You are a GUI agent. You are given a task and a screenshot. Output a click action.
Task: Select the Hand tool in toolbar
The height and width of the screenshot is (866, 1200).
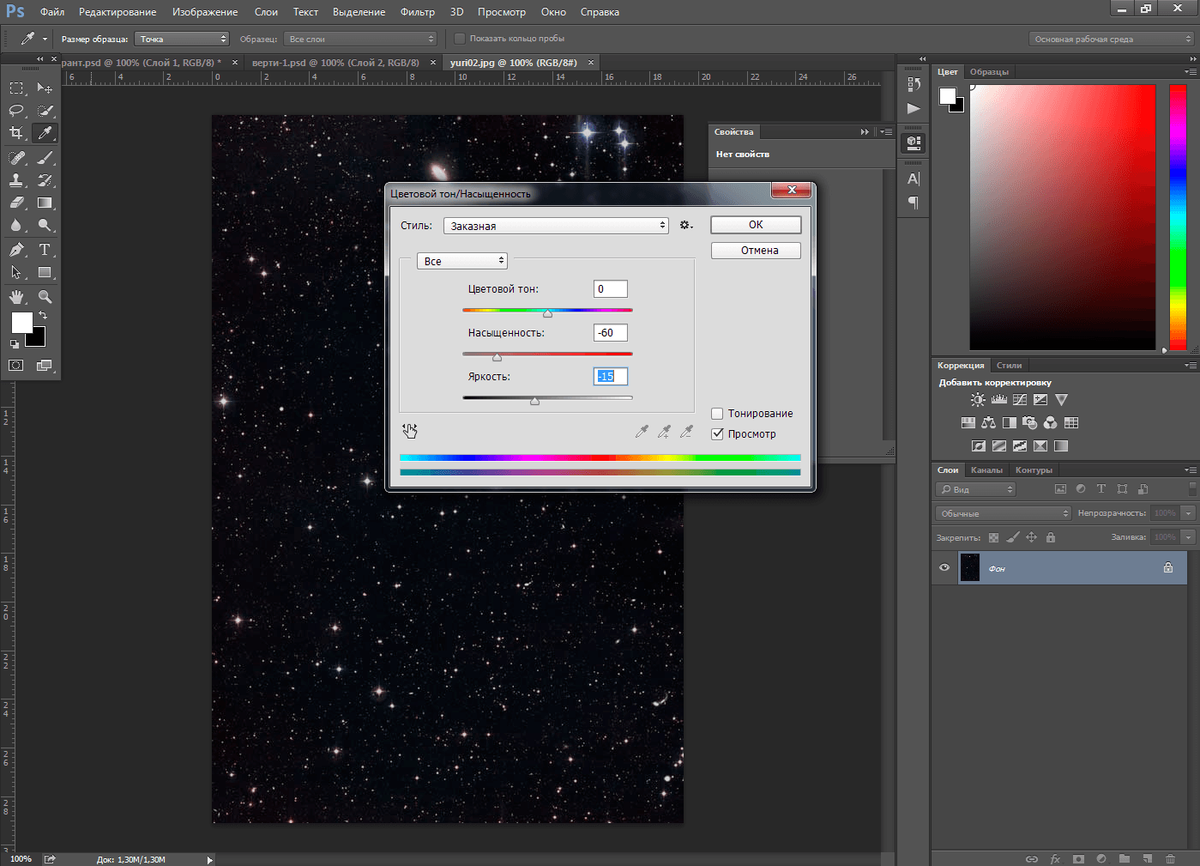pos(17,297)
